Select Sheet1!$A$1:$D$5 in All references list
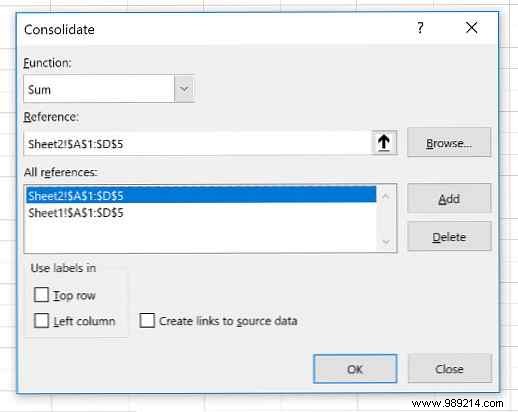The height and width of the screenshot is (412, 518). 201,213
